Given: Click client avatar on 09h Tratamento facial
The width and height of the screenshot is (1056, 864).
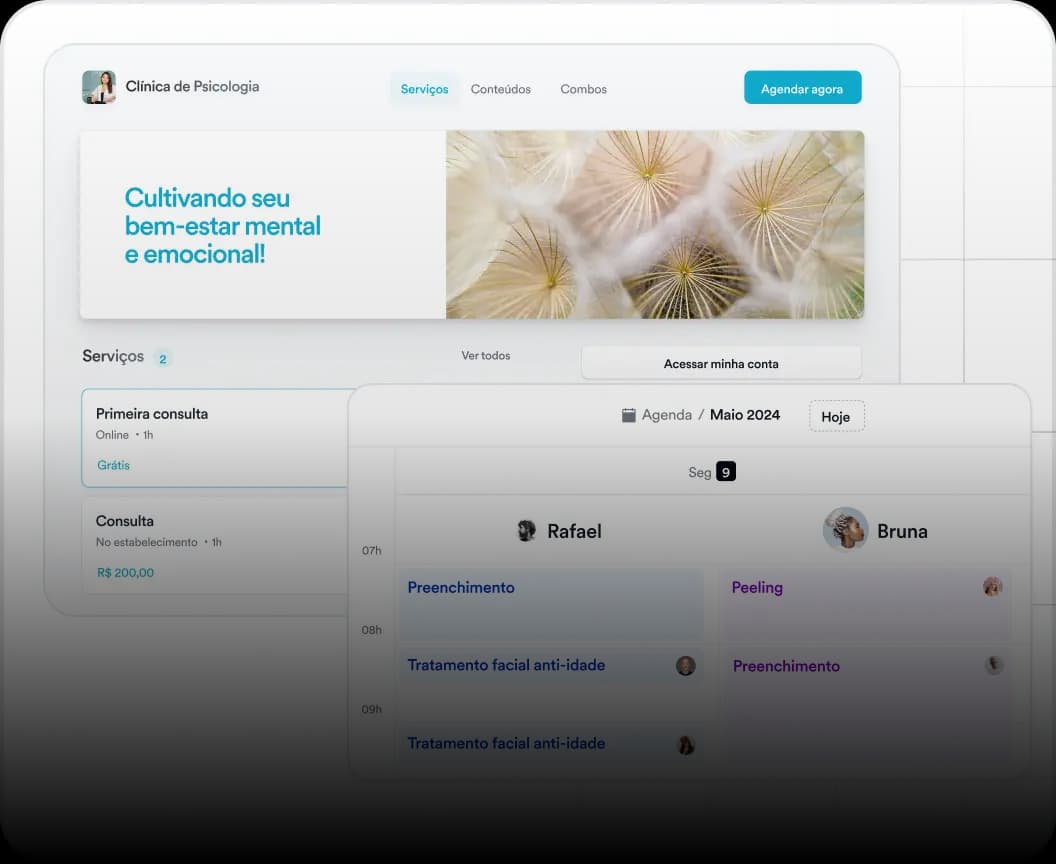Looking at the screenshot, I should [686, 745].
